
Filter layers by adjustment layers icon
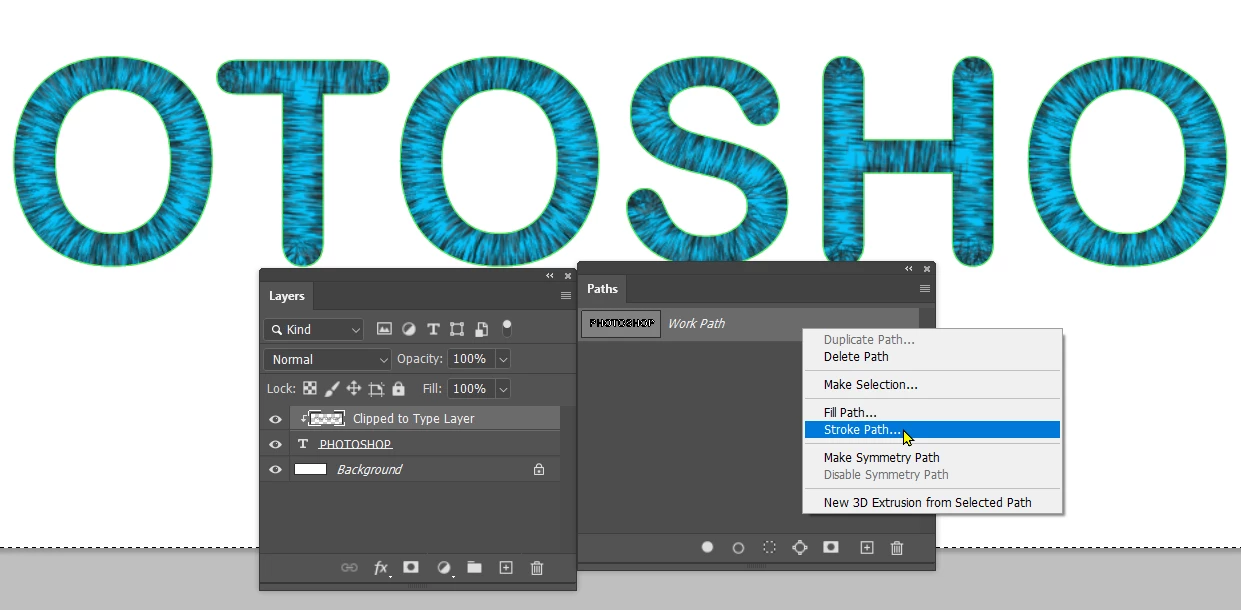pyautogui.click(x=409, y=329)
